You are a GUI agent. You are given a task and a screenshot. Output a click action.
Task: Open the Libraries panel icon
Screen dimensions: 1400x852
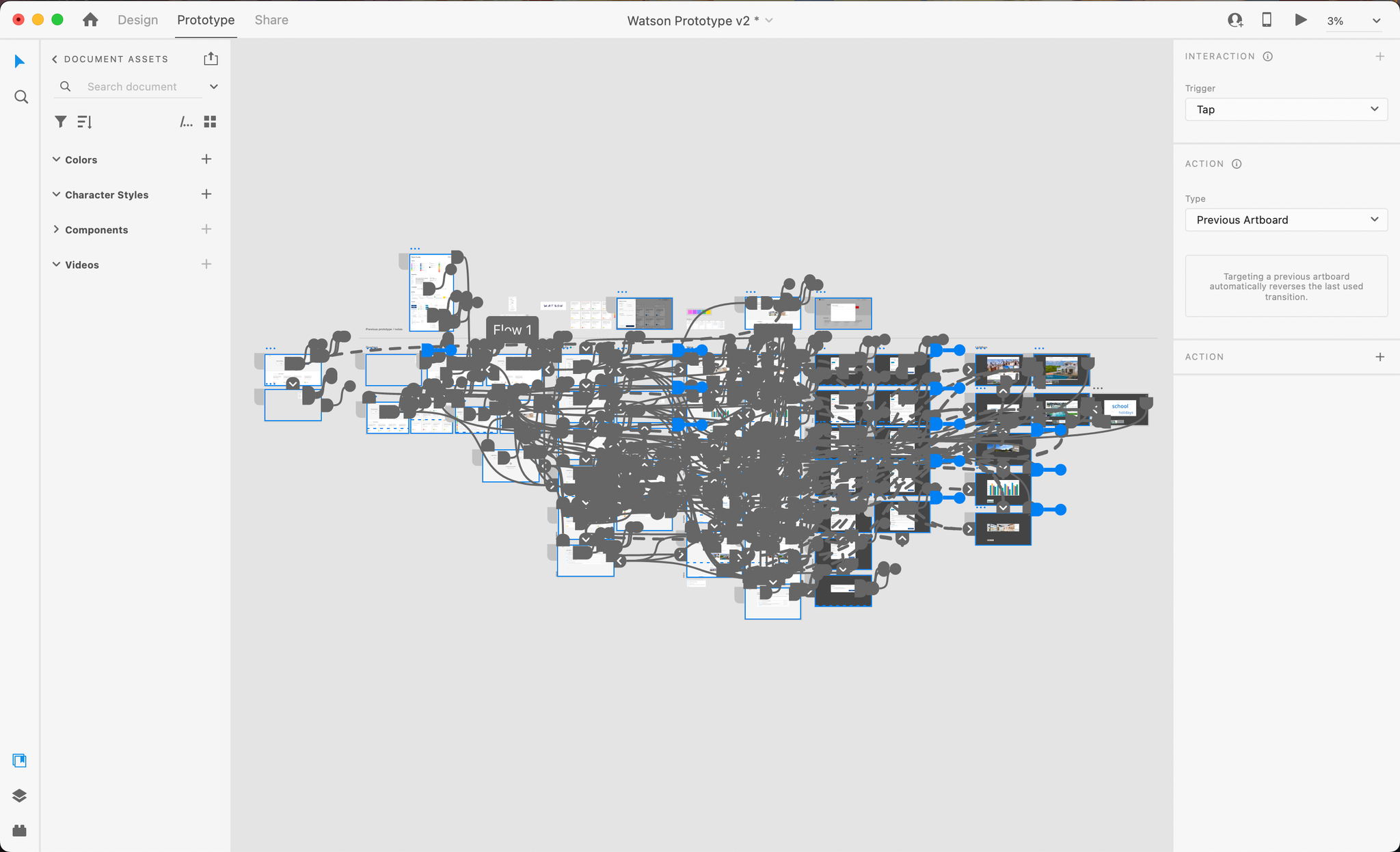point(19,760)
